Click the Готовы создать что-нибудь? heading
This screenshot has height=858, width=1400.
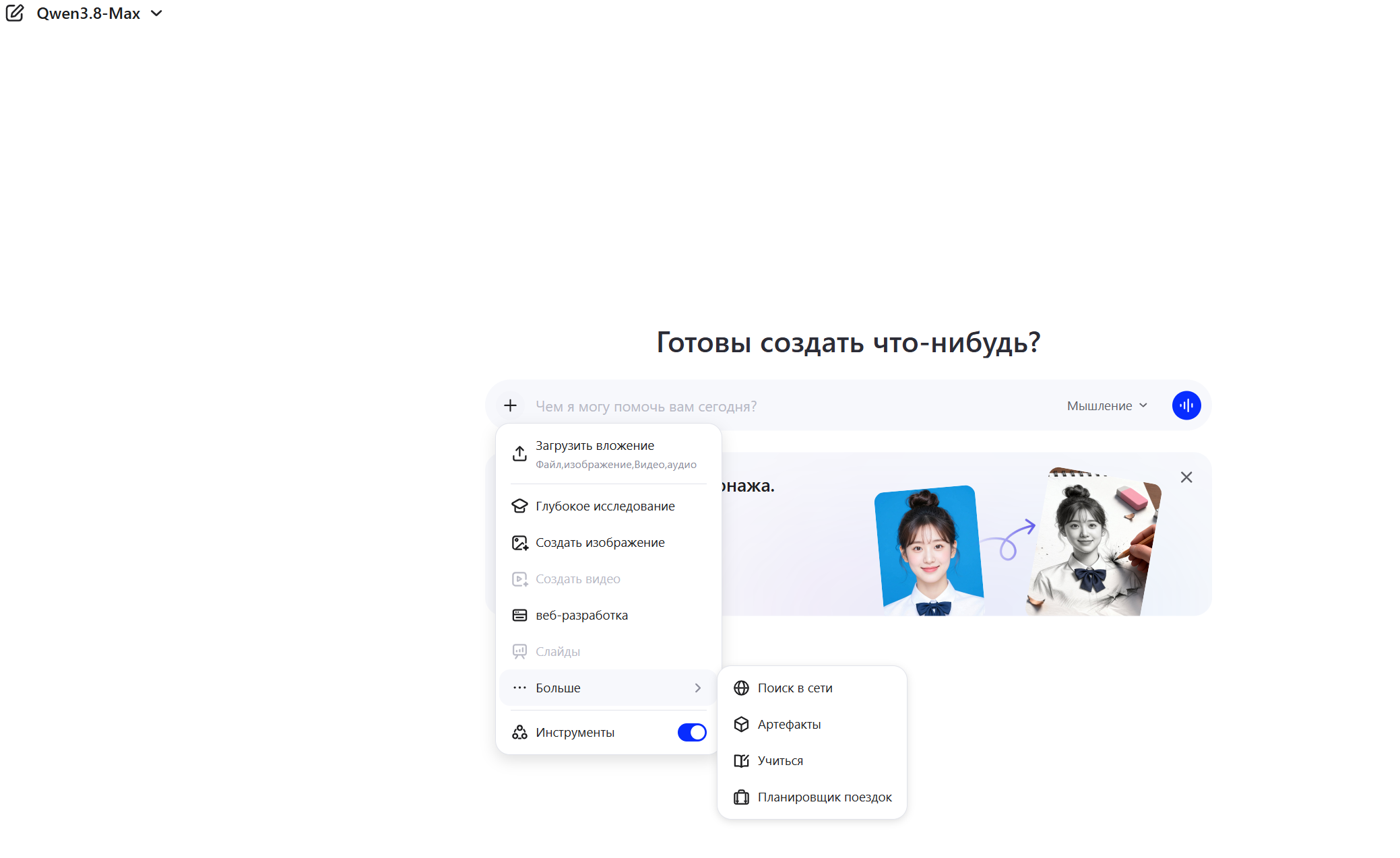848,342
